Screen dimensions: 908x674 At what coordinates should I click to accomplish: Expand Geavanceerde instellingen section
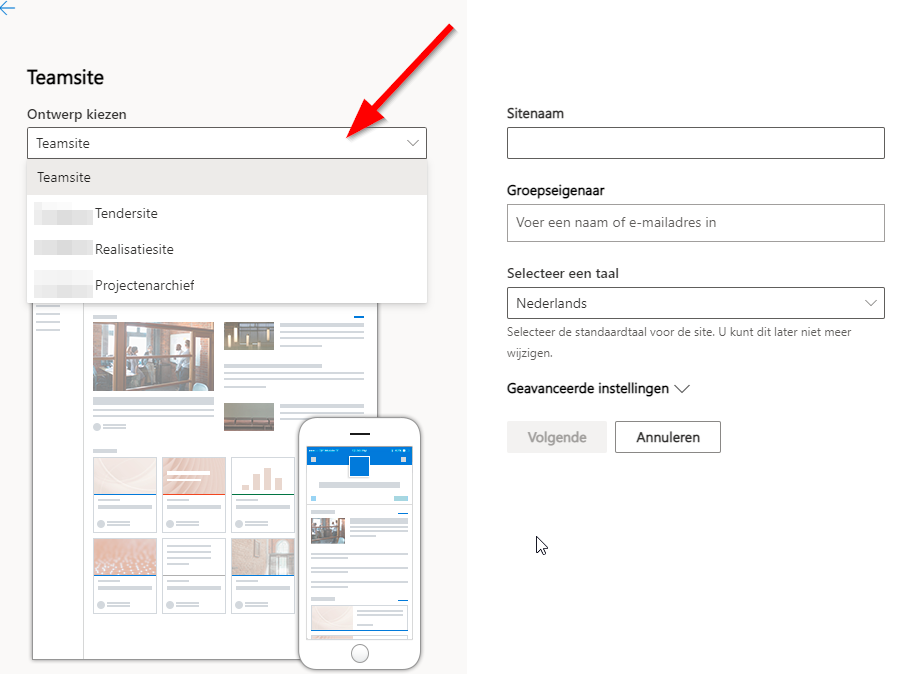[x=598, y=389]
